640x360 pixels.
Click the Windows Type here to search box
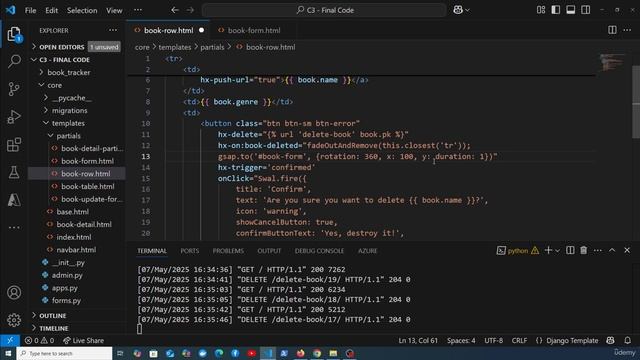coord(64,353)
